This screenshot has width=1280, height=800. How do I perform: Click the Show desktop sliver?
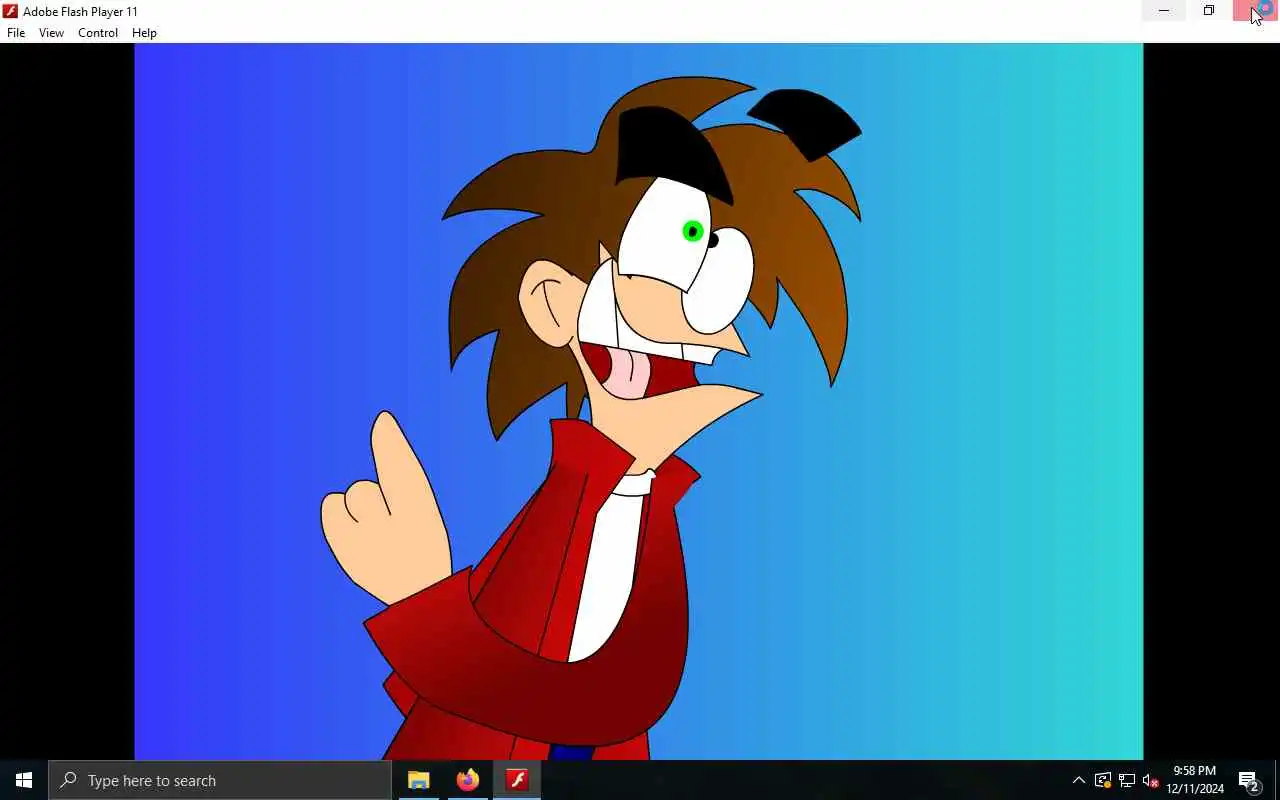point(1277,780)
